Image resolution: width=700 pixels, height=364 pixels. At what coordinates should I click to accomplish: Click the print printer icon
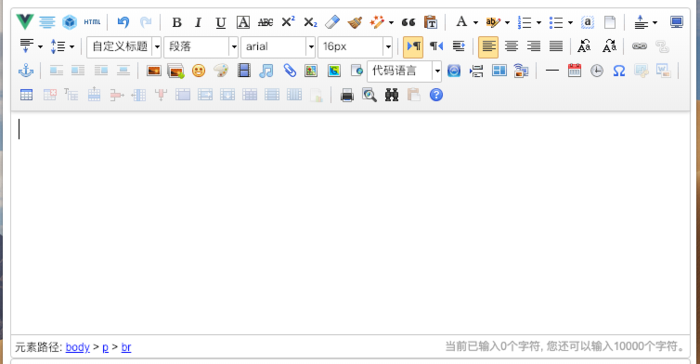click(347, 95)
